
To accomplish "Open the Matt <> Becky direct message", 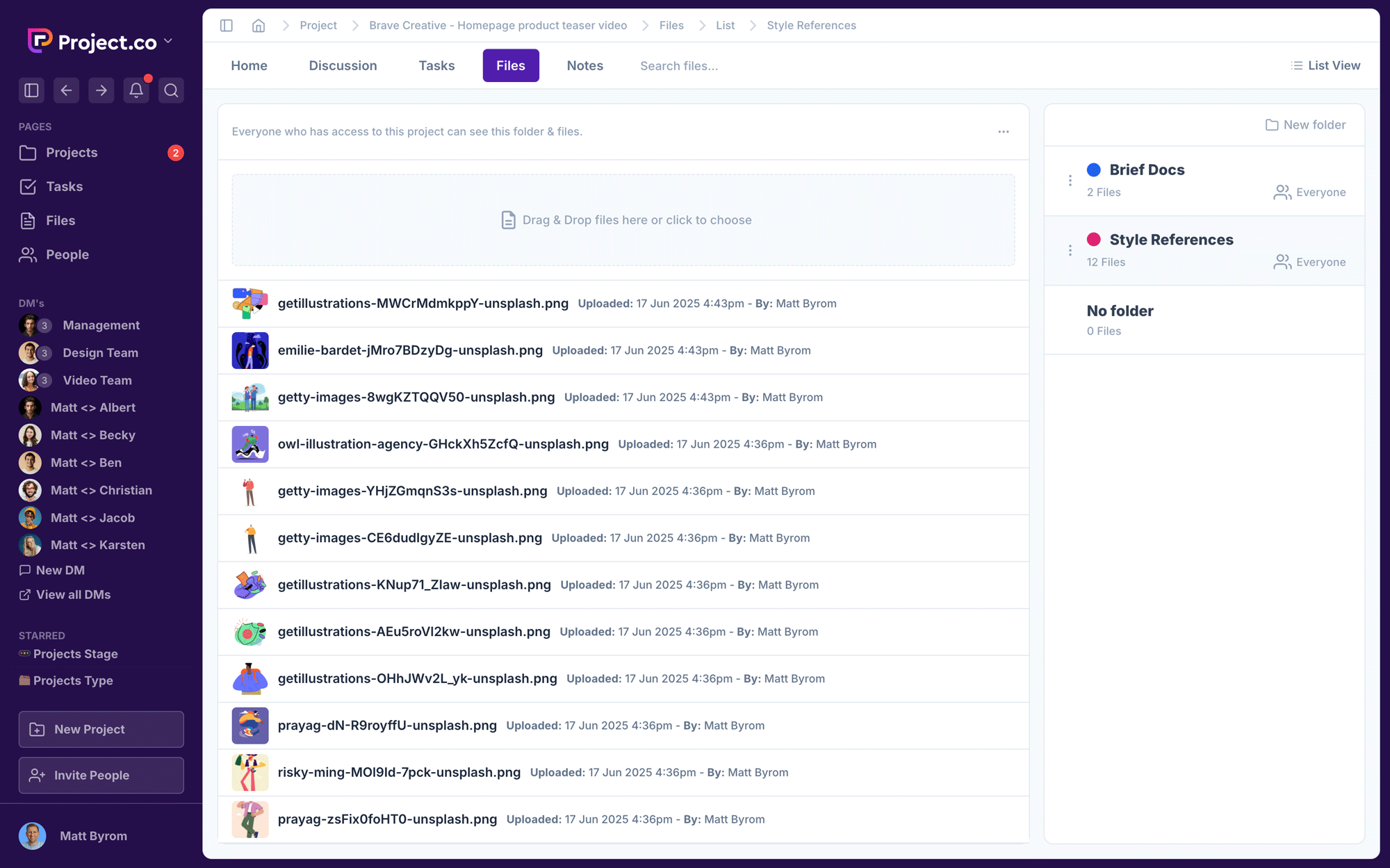I will (92, 435).
